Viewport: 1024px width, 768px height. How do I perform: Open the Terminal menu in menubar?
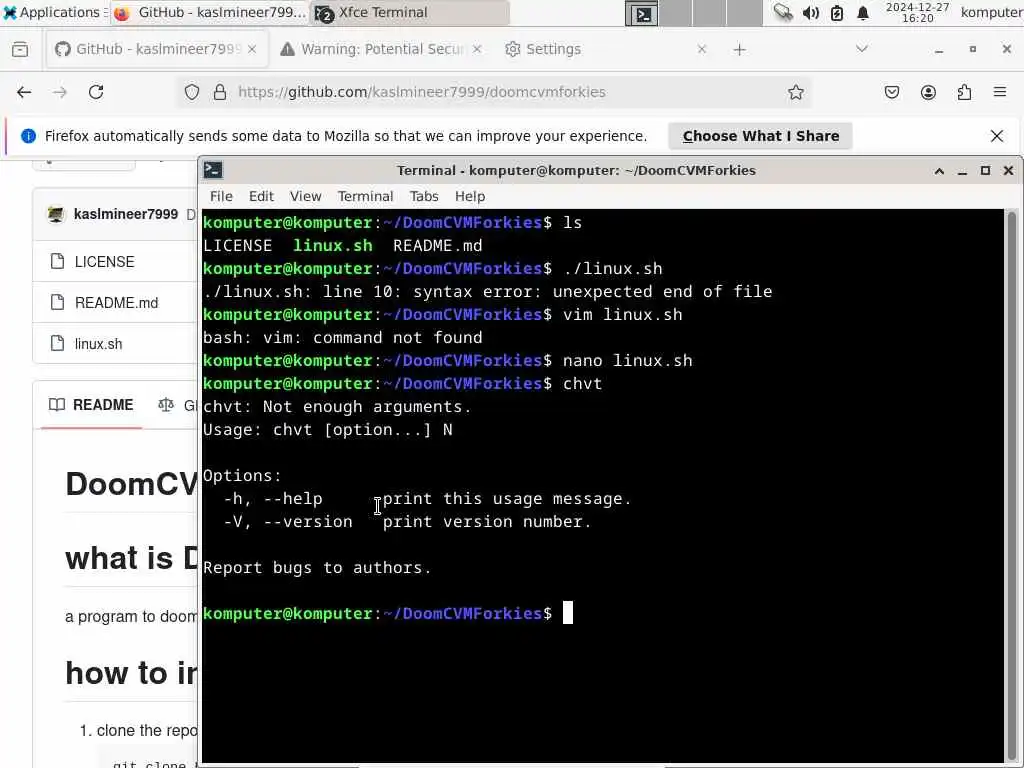pos(365,197)
